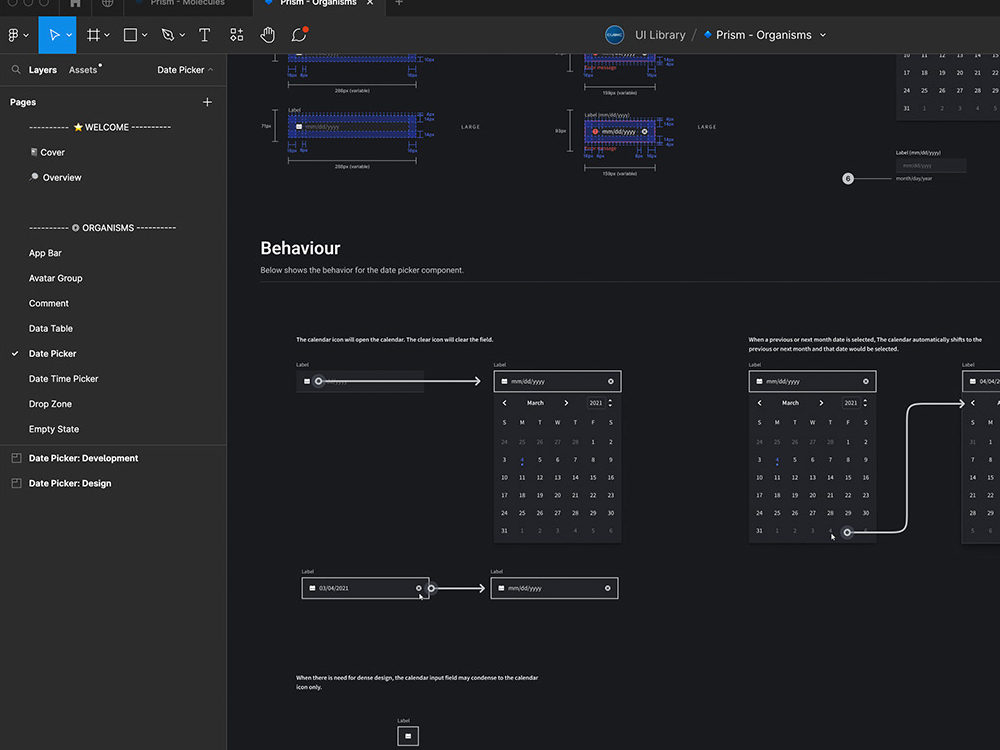Switch to the Layers tab
The width and height of the screenshot is (1000, 750).
[43, 70]
